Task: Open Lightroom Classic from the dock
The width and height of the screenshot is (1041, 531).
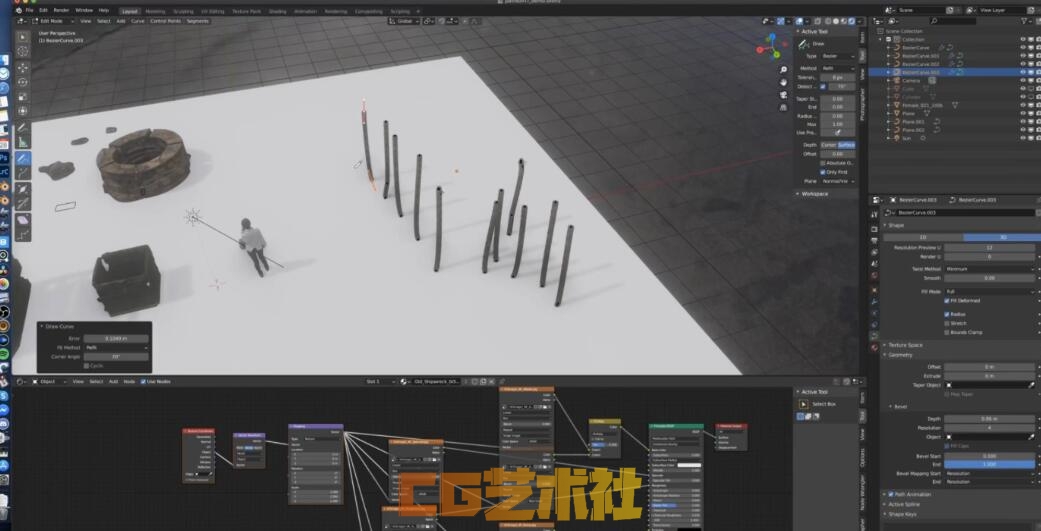Action: pos(4,171)
